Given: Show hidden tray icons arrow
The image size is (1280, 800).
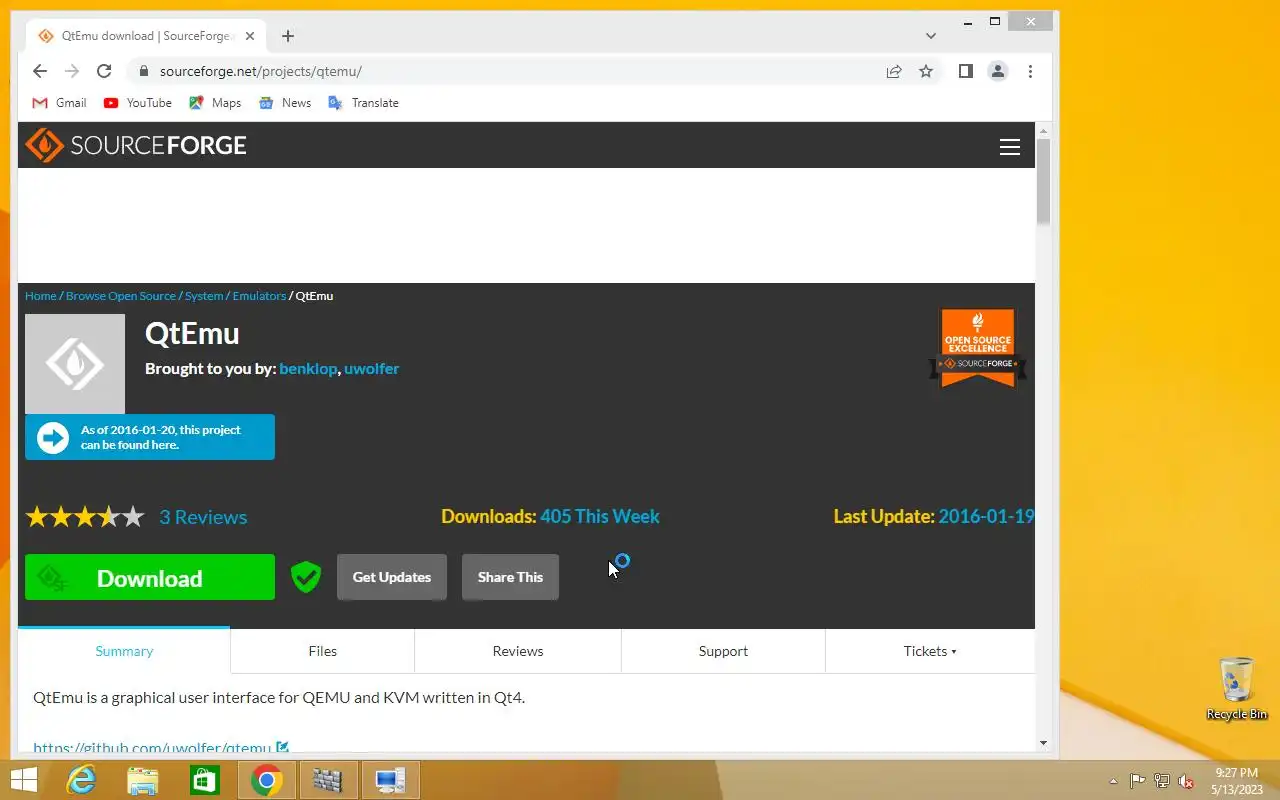Looking at the screenshot, I should click(1113, 781).
